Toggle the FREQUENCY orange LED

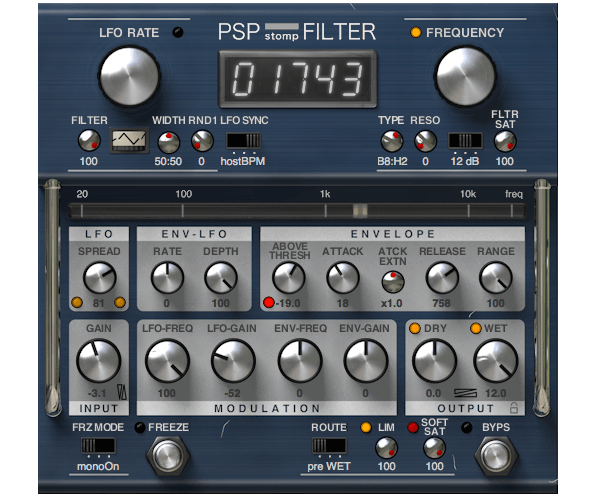click(416, 33)
